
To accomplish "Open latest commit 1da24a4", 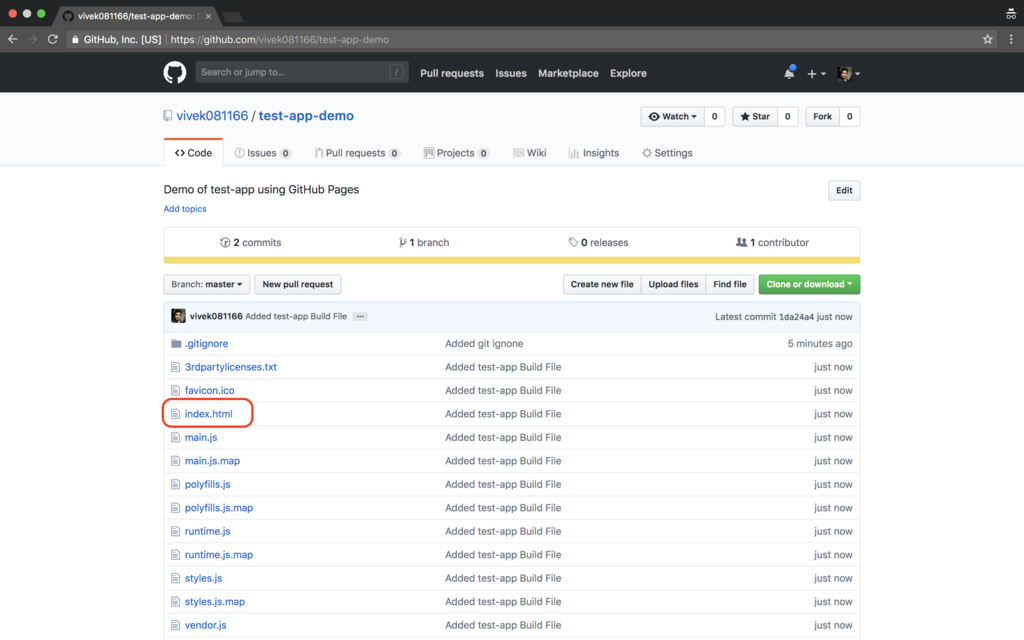I will [796, 317].
